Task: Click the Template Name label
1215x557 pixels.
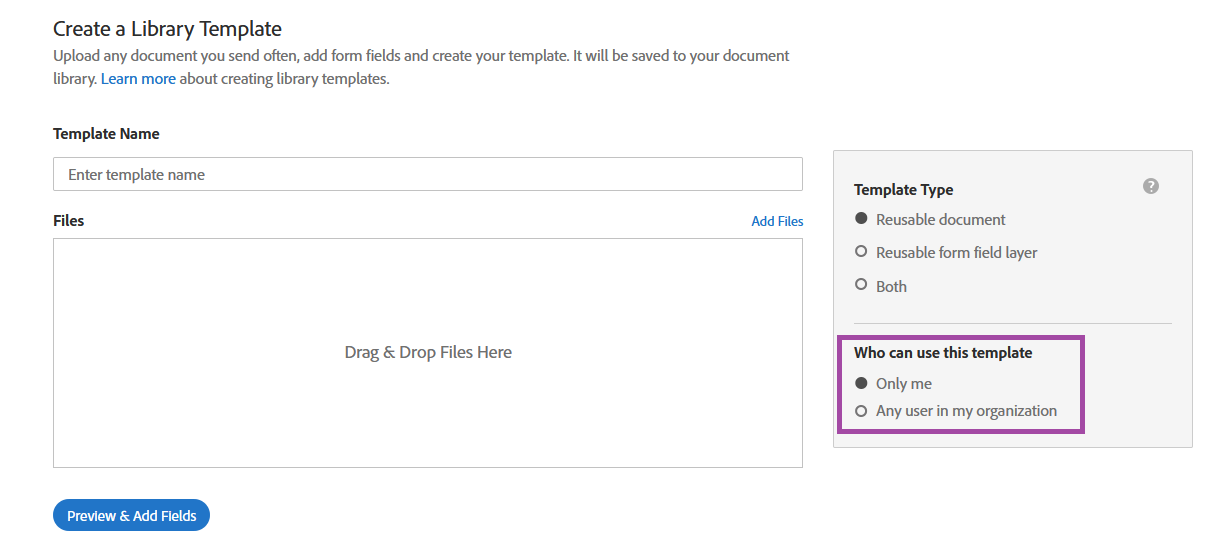Action: coord(106,133)
